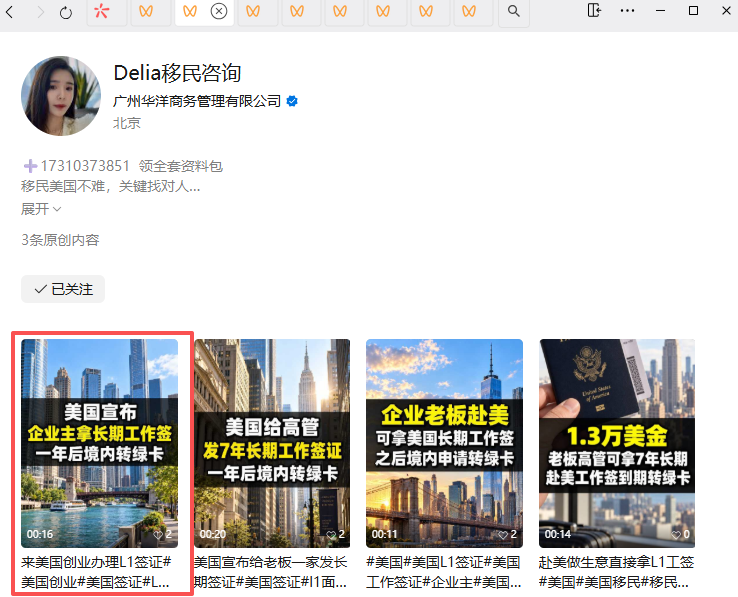Like the 00:14 video via heart icon
Image resolution: width=738 pixels, height=597 pixels.
coord(676,534)
